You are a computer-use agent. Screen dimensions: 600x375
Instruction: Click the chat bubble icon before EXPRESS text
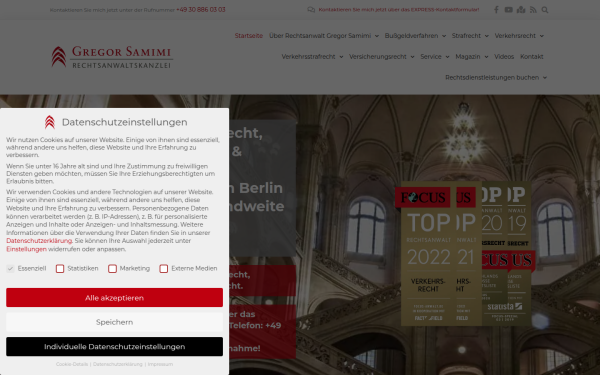click(x=311, y=10)
